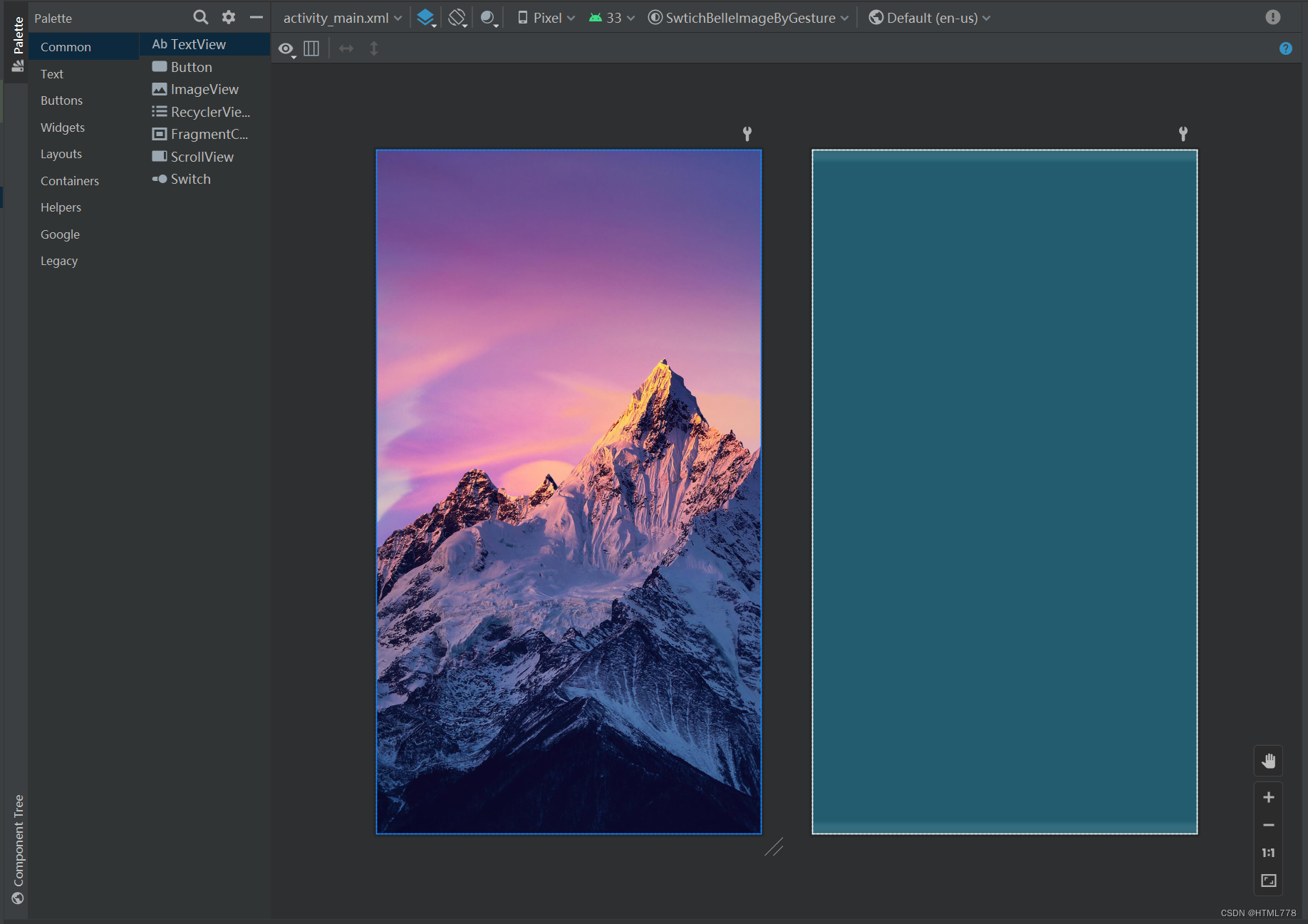Pick the Switch widget from palette
The image size is (1308, 924).
[205, 179]
